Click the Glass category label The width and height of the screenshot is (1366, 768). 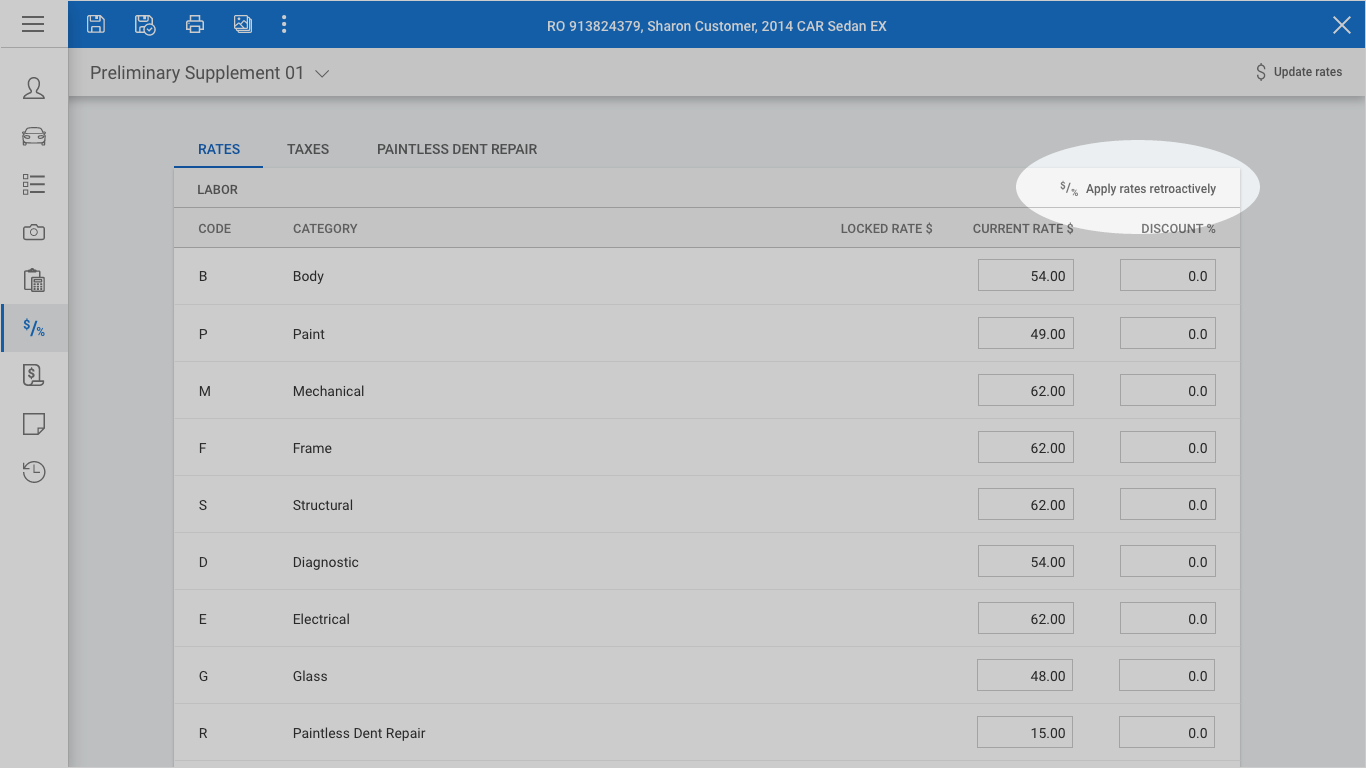[310, 676]
